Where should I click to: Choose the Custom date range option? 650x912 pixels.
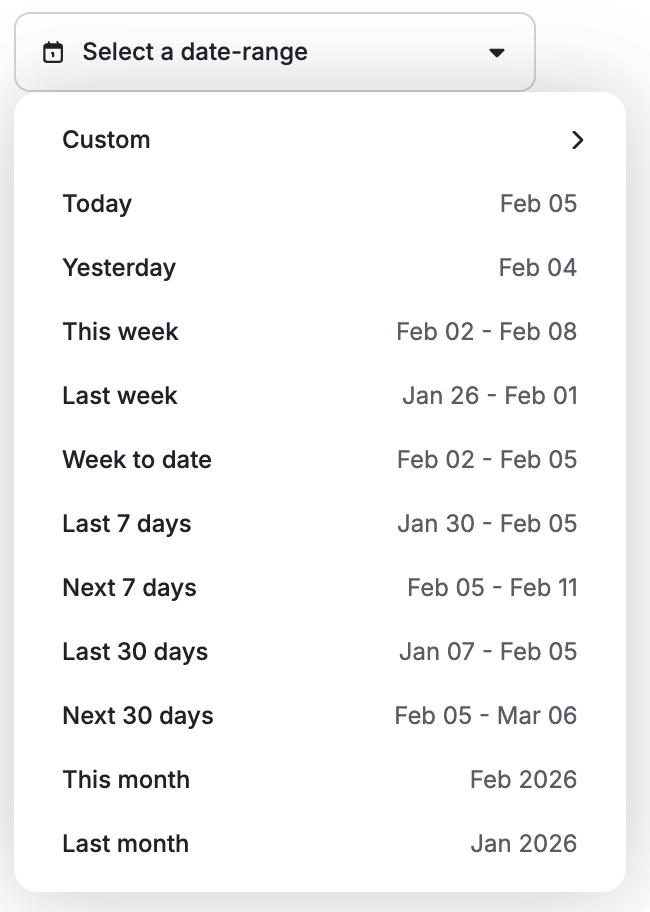click(106, 140)
